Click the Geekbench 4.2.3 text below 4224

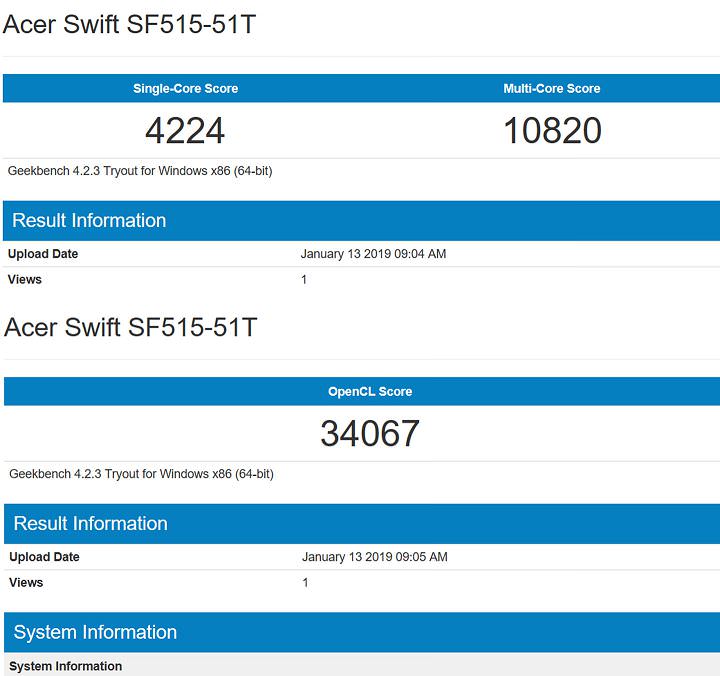coord(140,171)
